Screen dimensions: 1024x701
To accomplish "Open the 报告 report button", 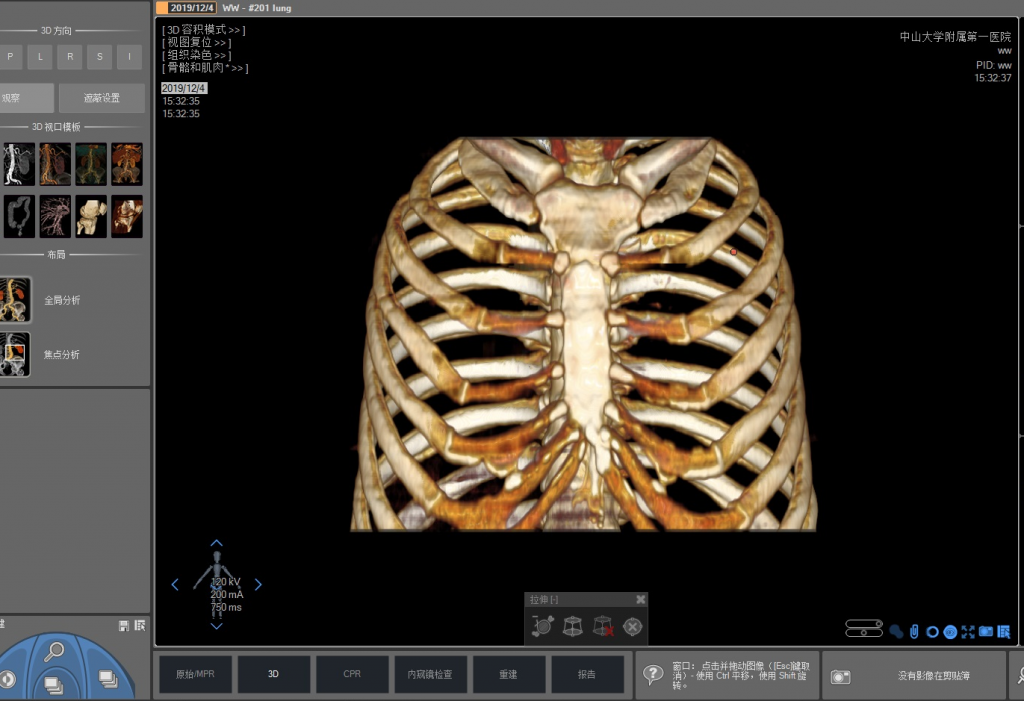I will [587, 675].
